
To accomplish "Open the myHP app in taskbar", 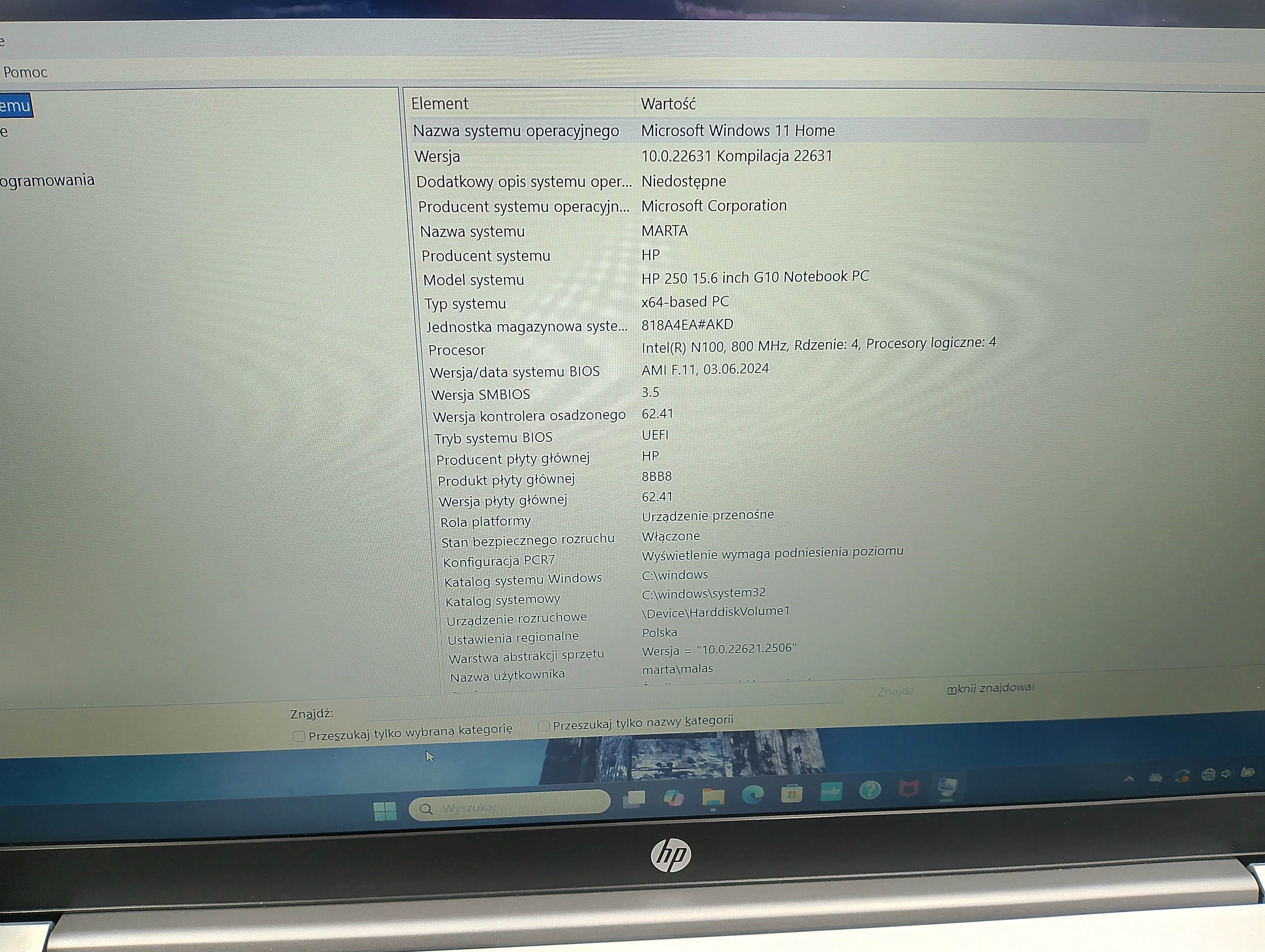I will [x=831, y=791].
